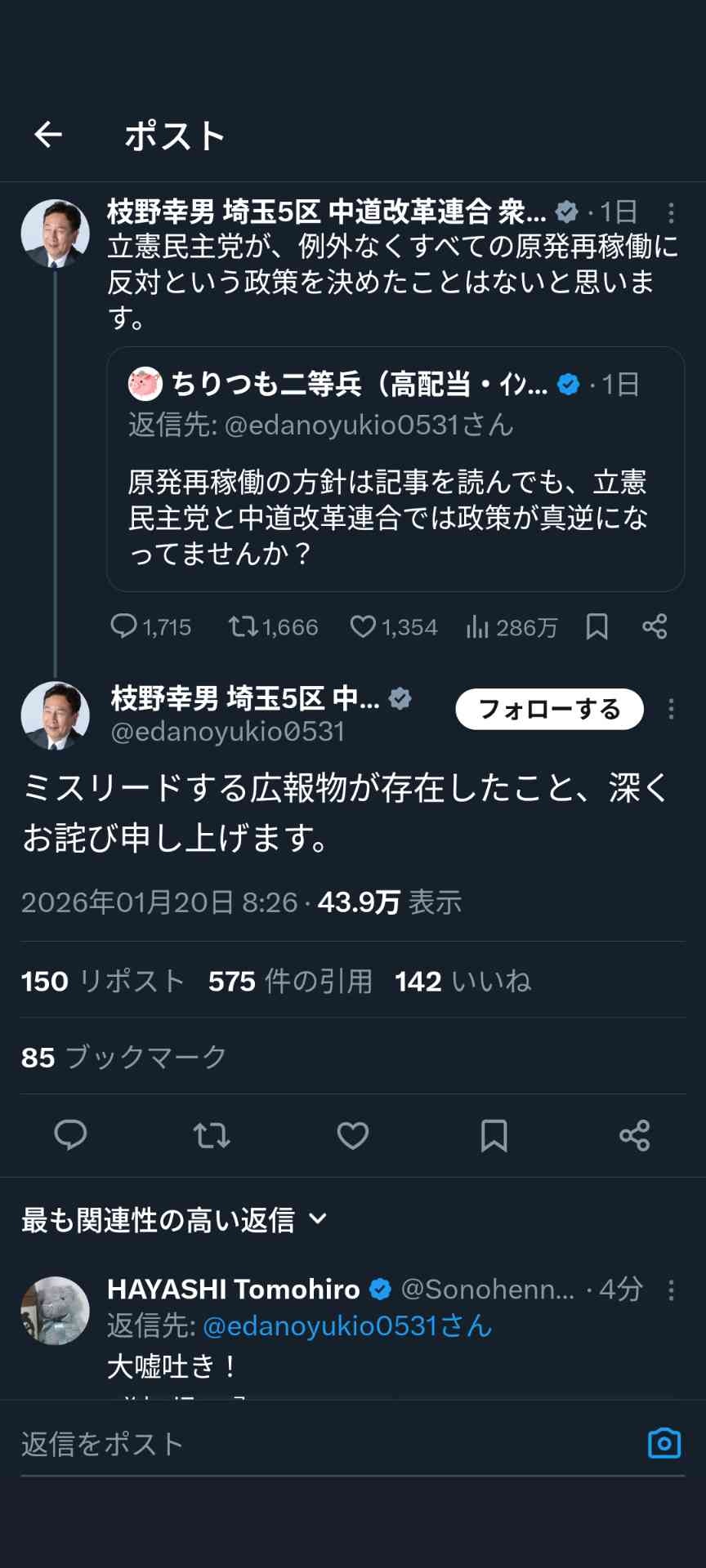706x1568 pixels.
Task: Open camera icon in reply field
Action: [664, 1443]
